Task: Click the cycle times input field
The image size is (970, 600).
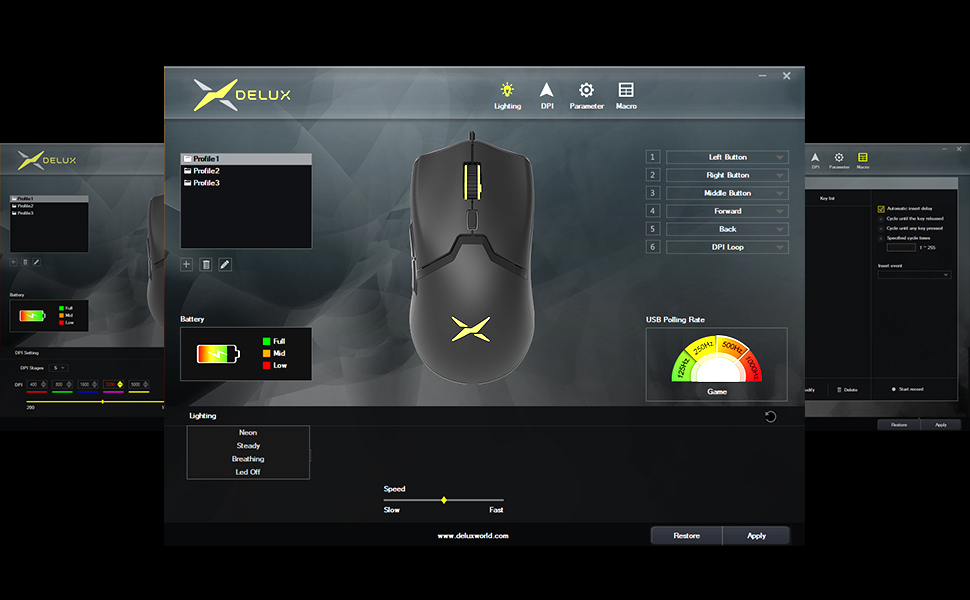Action: coord(901,247)
